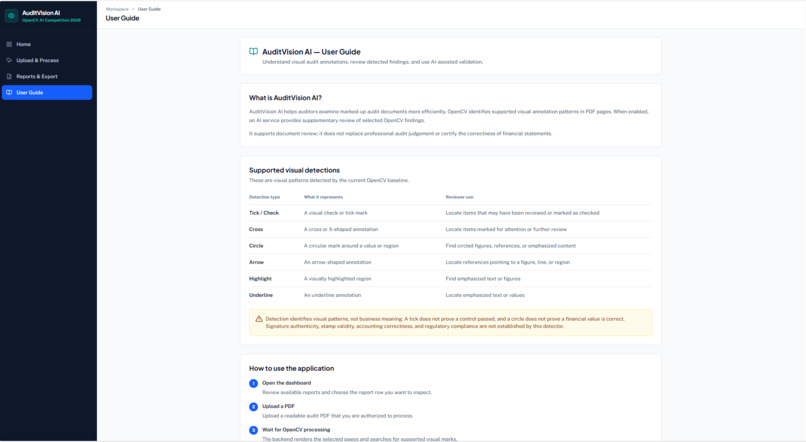
Task: Click 'Locate items marked for attention' cell
Action: click(x=506, y=229)
